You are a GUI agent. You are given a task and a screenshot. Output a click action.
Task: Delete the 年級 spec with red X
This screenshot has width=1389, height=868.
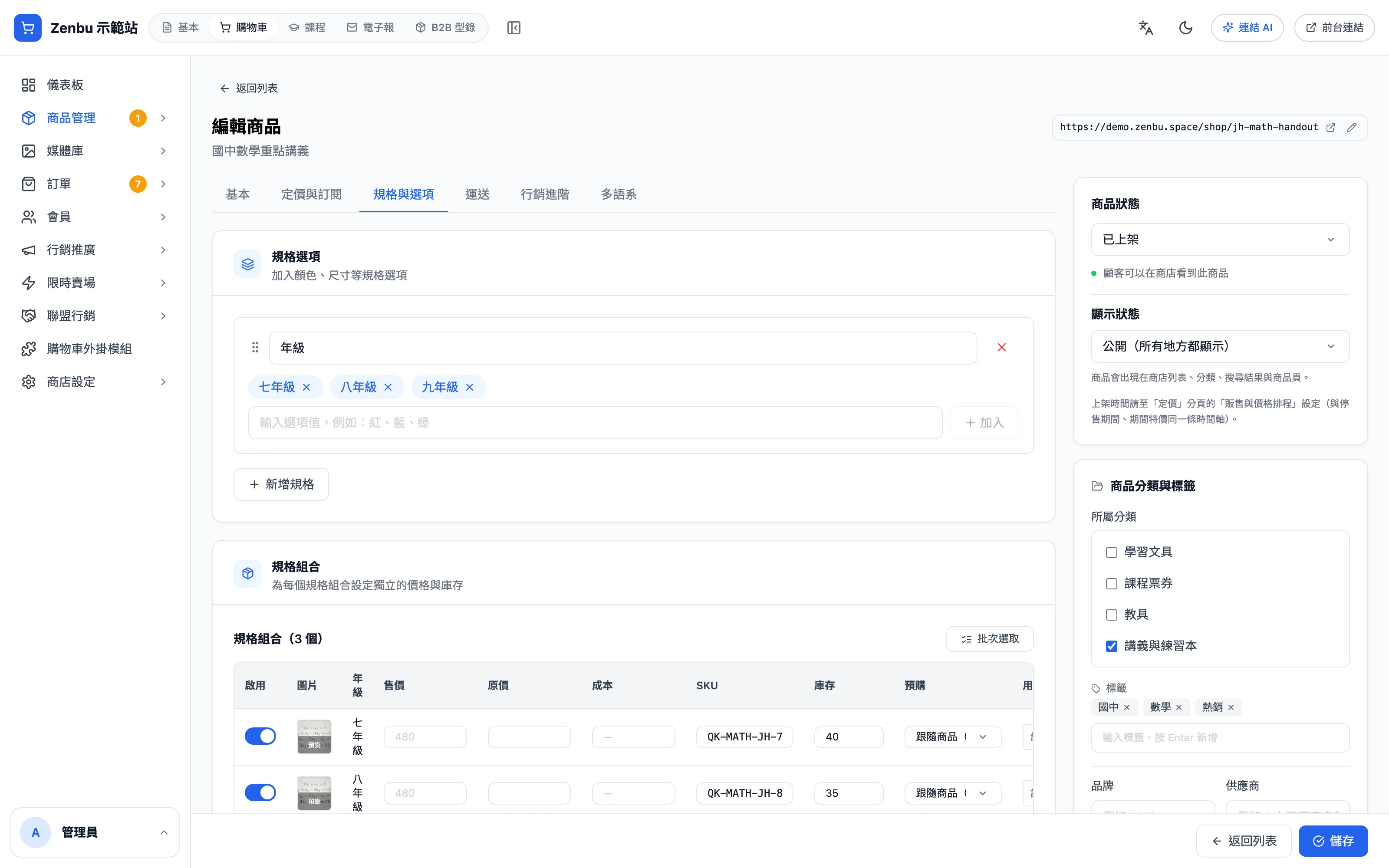pos(1001,347)
